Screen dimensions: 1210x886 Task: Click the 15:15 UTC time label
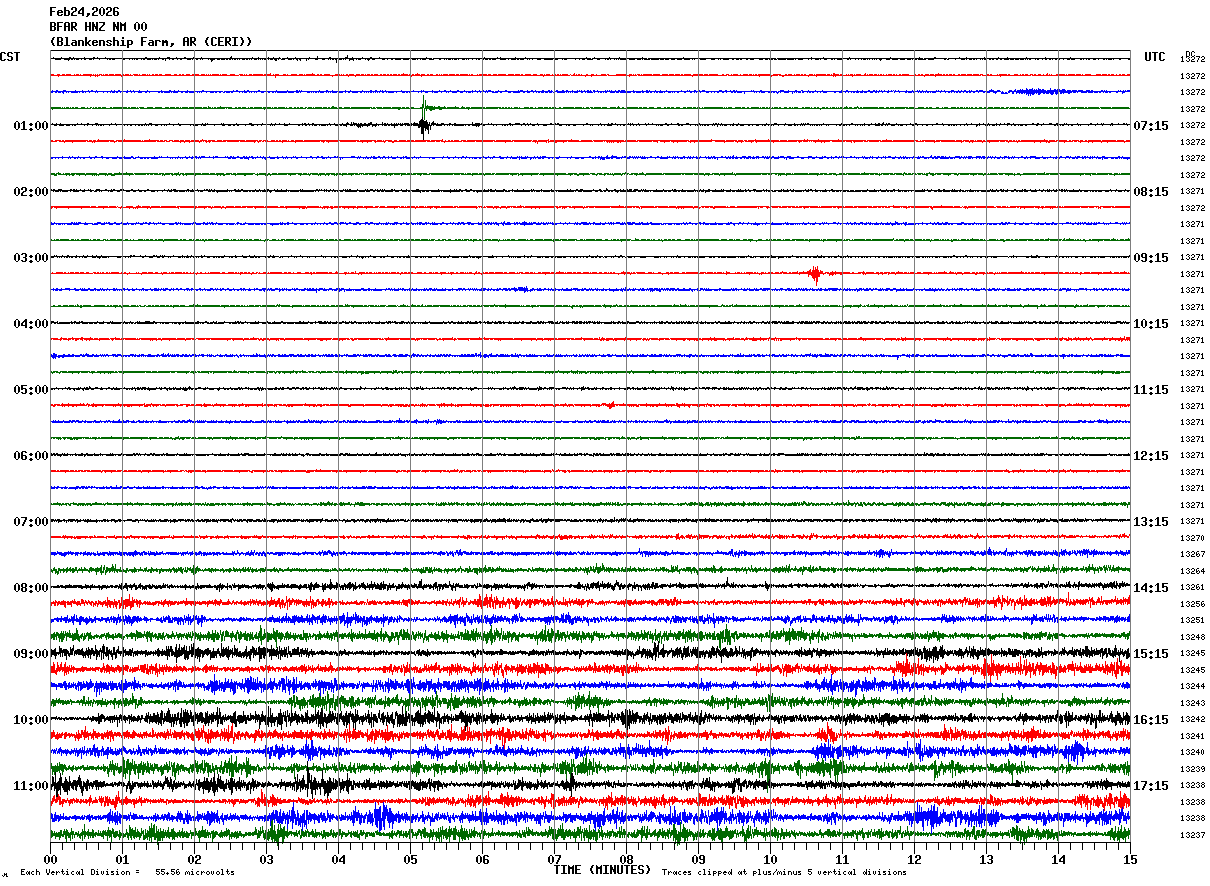1151,654
